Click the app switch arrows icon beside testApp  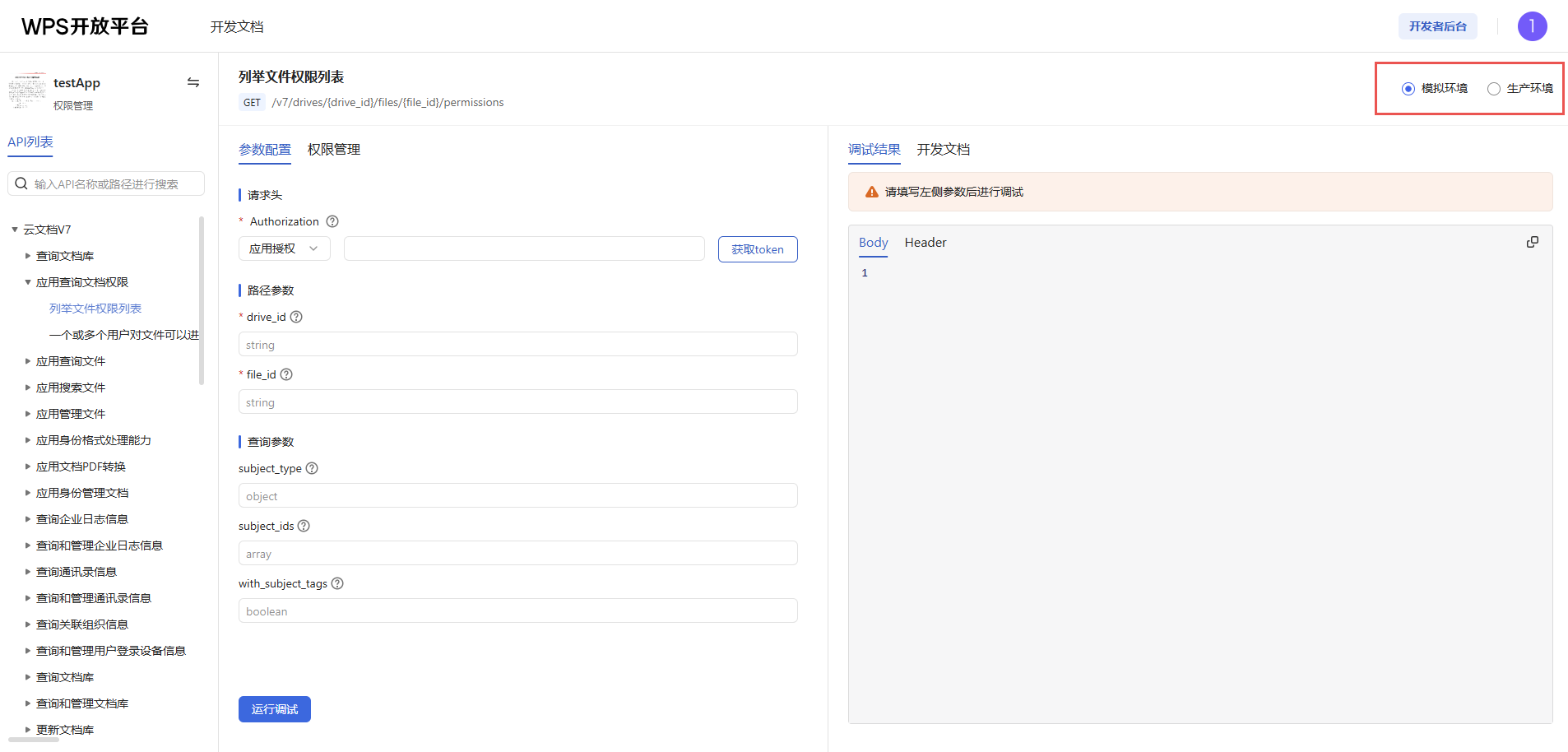tap(193, 82)
